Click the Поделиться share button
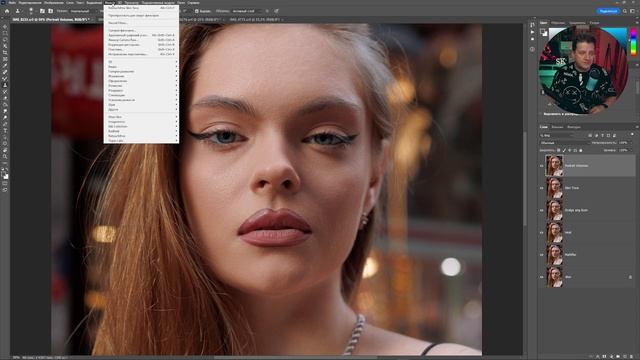 608,11
